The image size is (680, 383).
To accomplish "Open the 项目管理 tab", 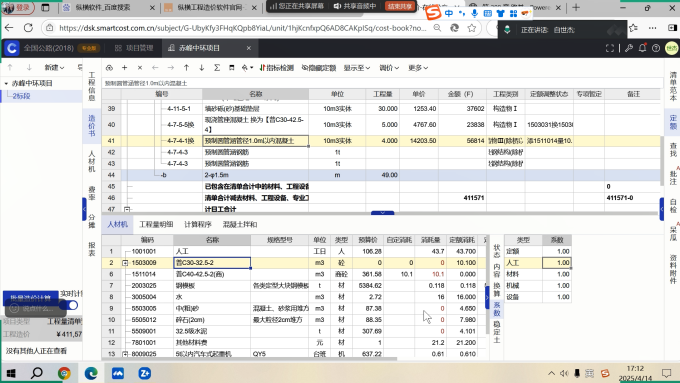I will tap(134, 48).
